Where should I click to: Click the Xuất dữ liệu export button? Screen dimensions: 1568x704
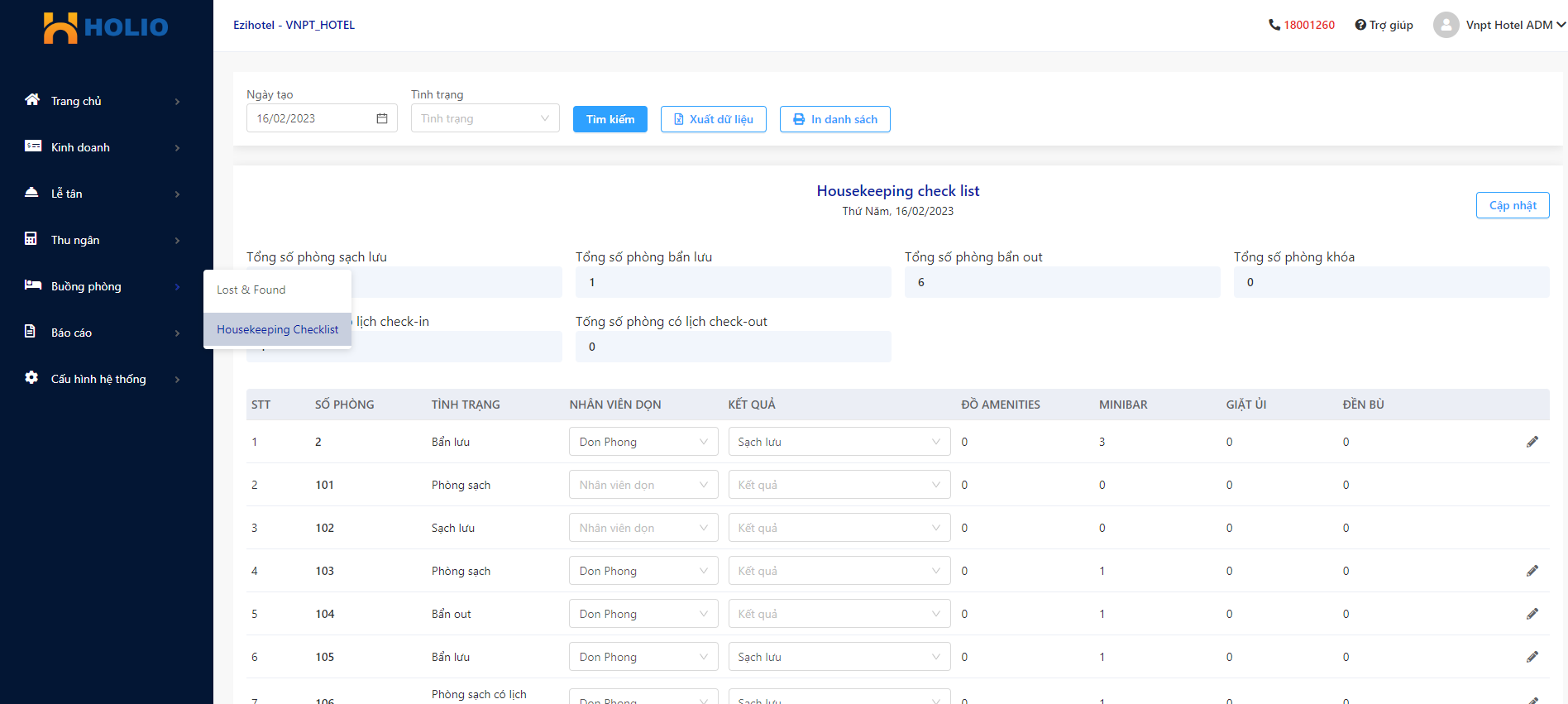(x=713, y=119)
